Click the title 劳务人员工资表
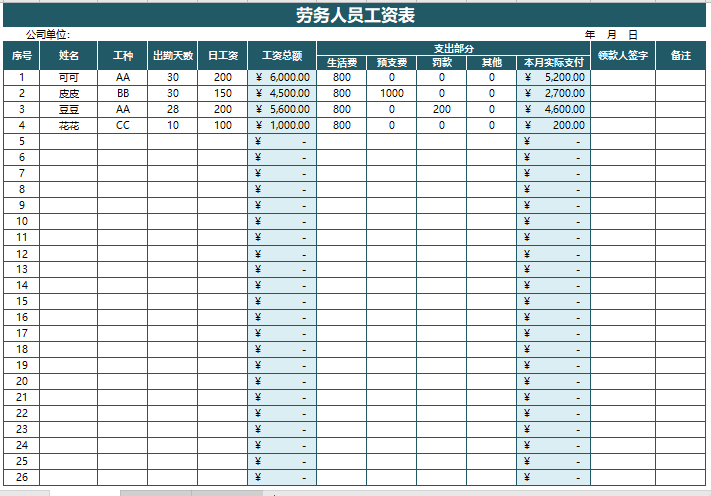 355,15
